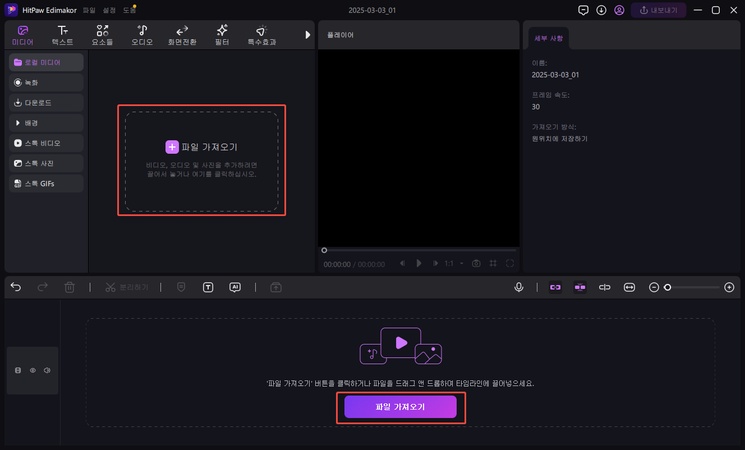Screen dimensions: 745x450
Task: Click the text 'T' icon in the timeline toolbar
Action: pyautogui.click(x=208, y=287)
